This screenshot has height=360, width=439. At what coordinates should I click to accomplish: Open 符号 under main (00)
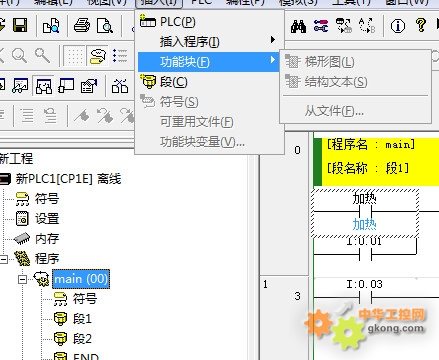(85, 299)
